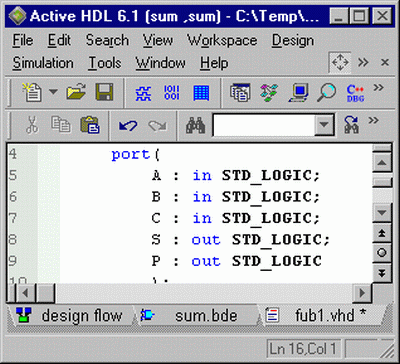This screenshot has height=364, width=400.
Task: Switch to the sum.bde tab
Action: coord(195,316)
